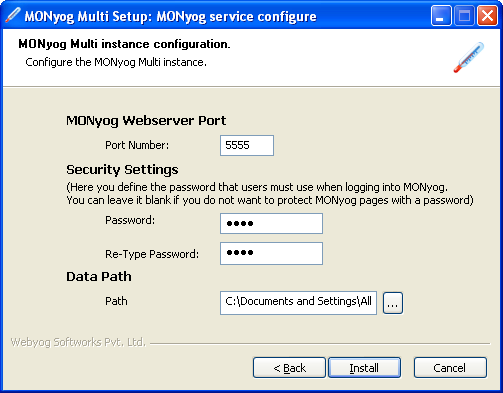Click 'Configure the MONyog Multi instance.' text
503x393 pixels.
pos(116,62)
